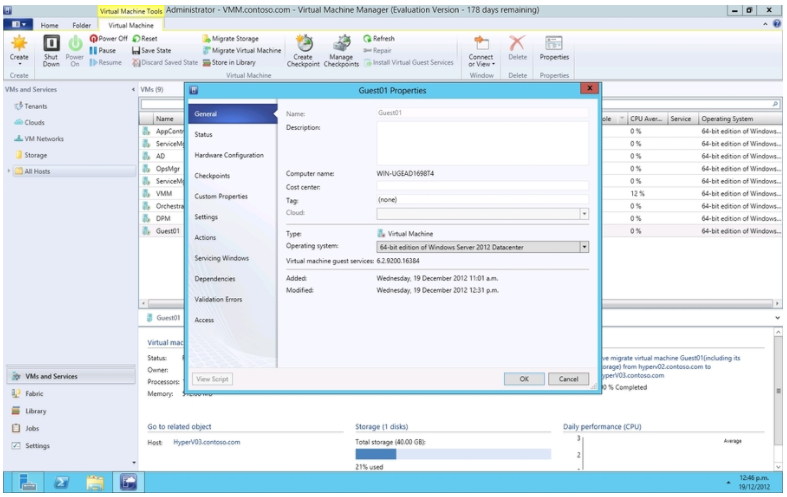The height and width of the screenshot is (497, 787).
Task: Open Server Manager from the taskbar
Action: [x=28, y=482]
